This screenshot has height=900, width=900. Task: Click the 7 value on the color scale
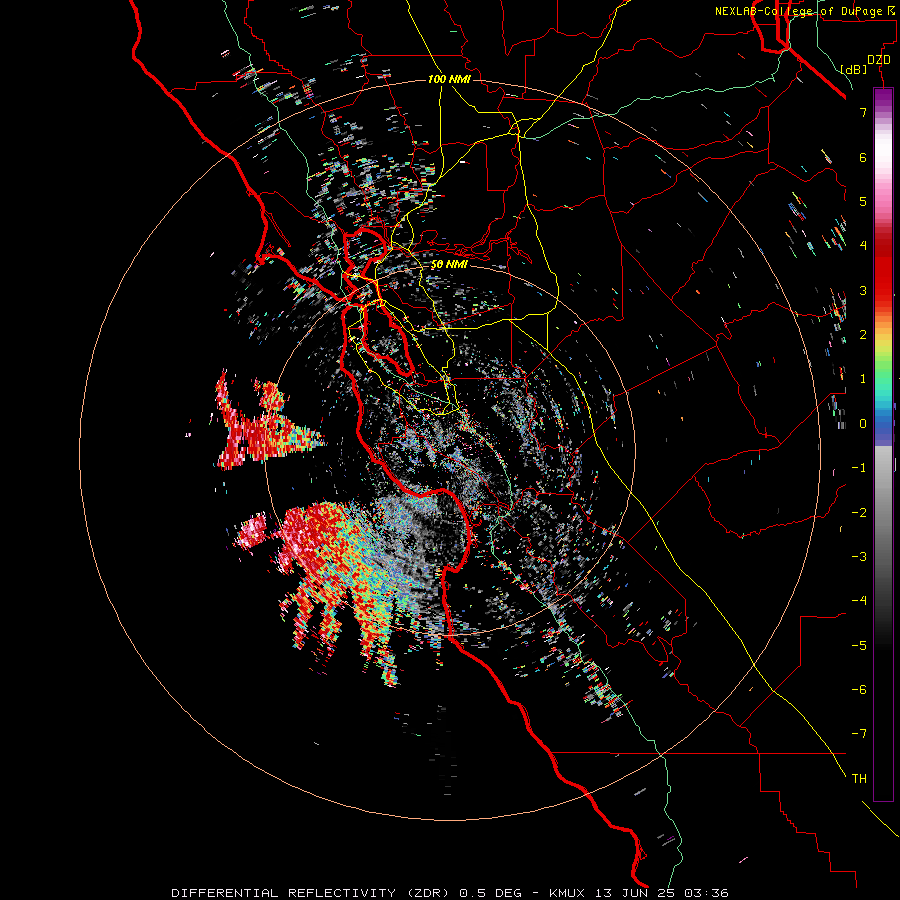coord(863,112)
